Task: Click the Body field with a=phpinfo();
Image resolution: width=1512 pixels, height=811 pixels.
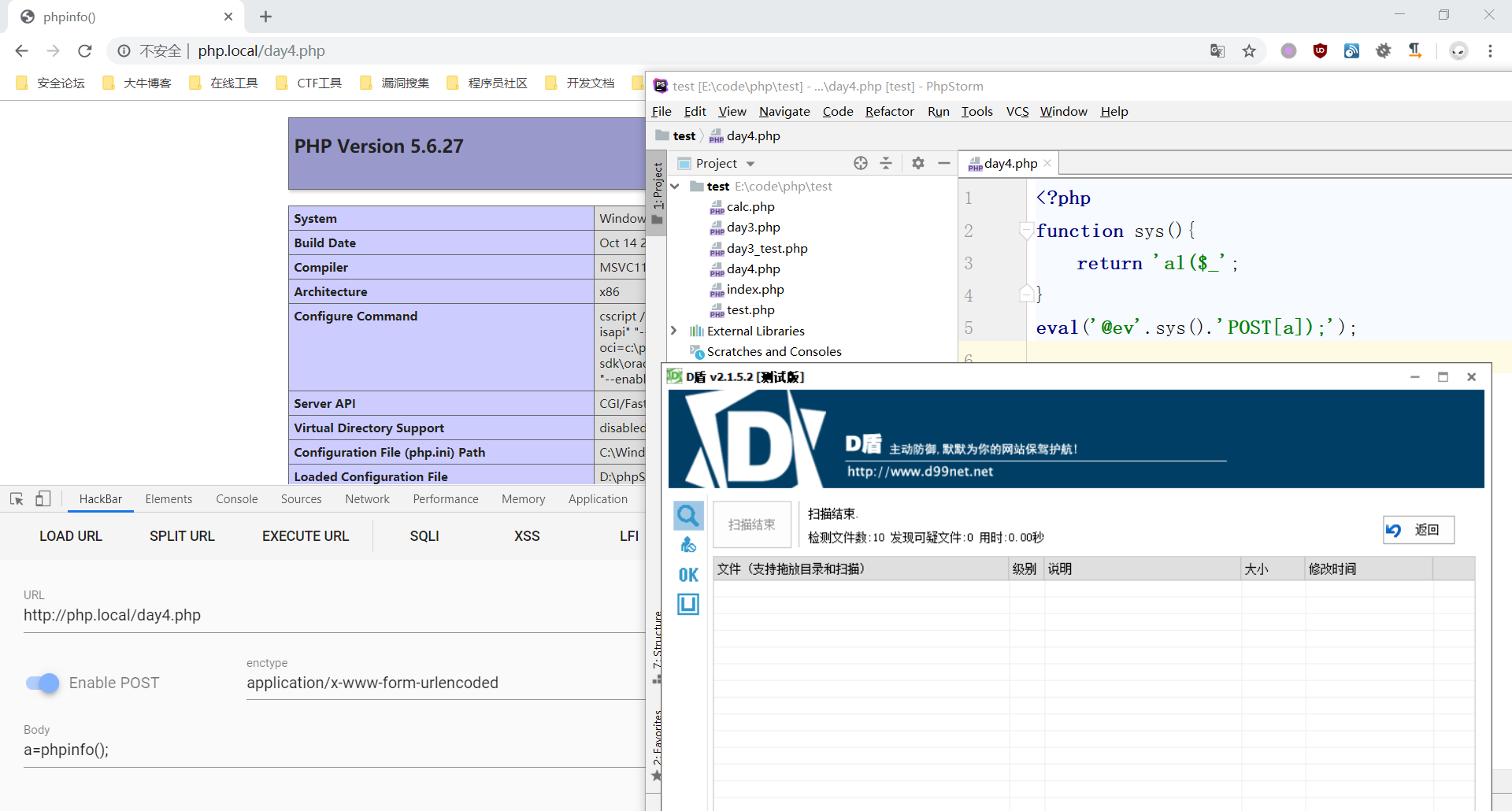Action: pyautogui.click(x=334, y=750)
